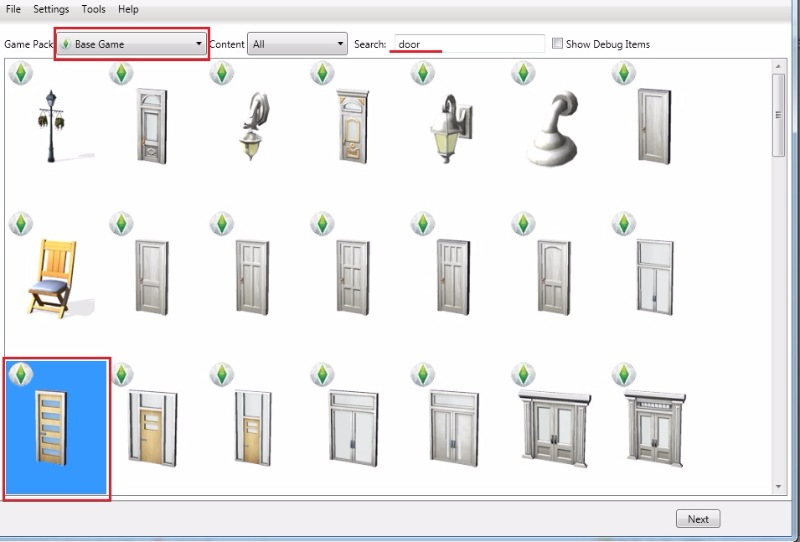This screenshot has height=542, width=800.
Task: Click the Search field containing door
Action: coord(468,44)
